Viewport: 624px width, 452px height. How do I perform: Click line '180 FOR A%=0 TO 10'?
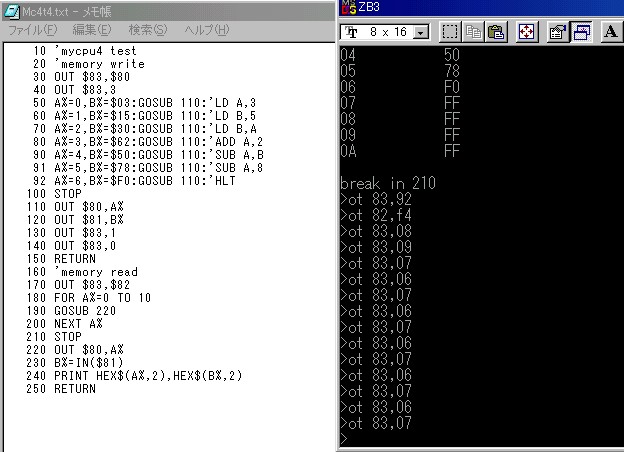point(88,298)
